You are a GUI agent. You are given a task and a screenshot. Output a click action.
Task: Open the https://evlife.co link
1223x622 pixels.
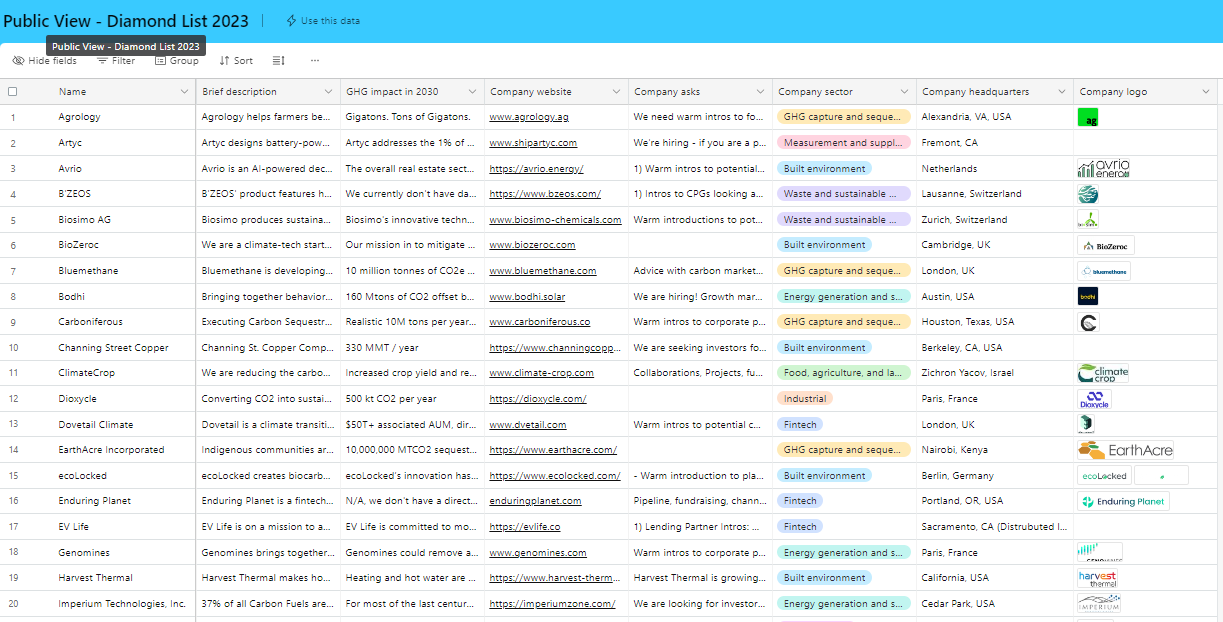525,527
